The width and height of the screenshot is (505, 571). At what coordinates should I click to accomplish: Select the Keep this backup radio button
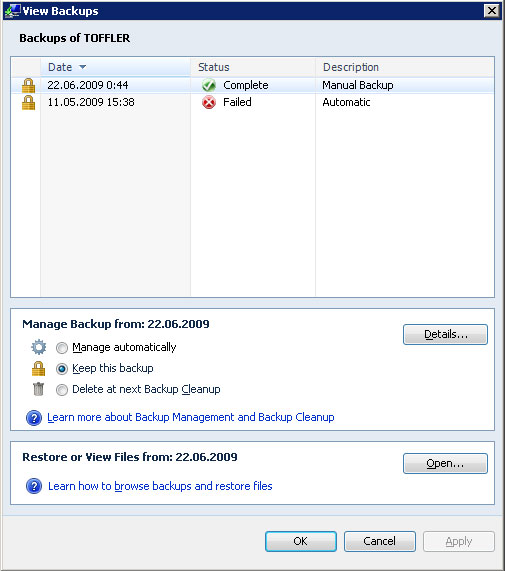click(x=62, y=369)
